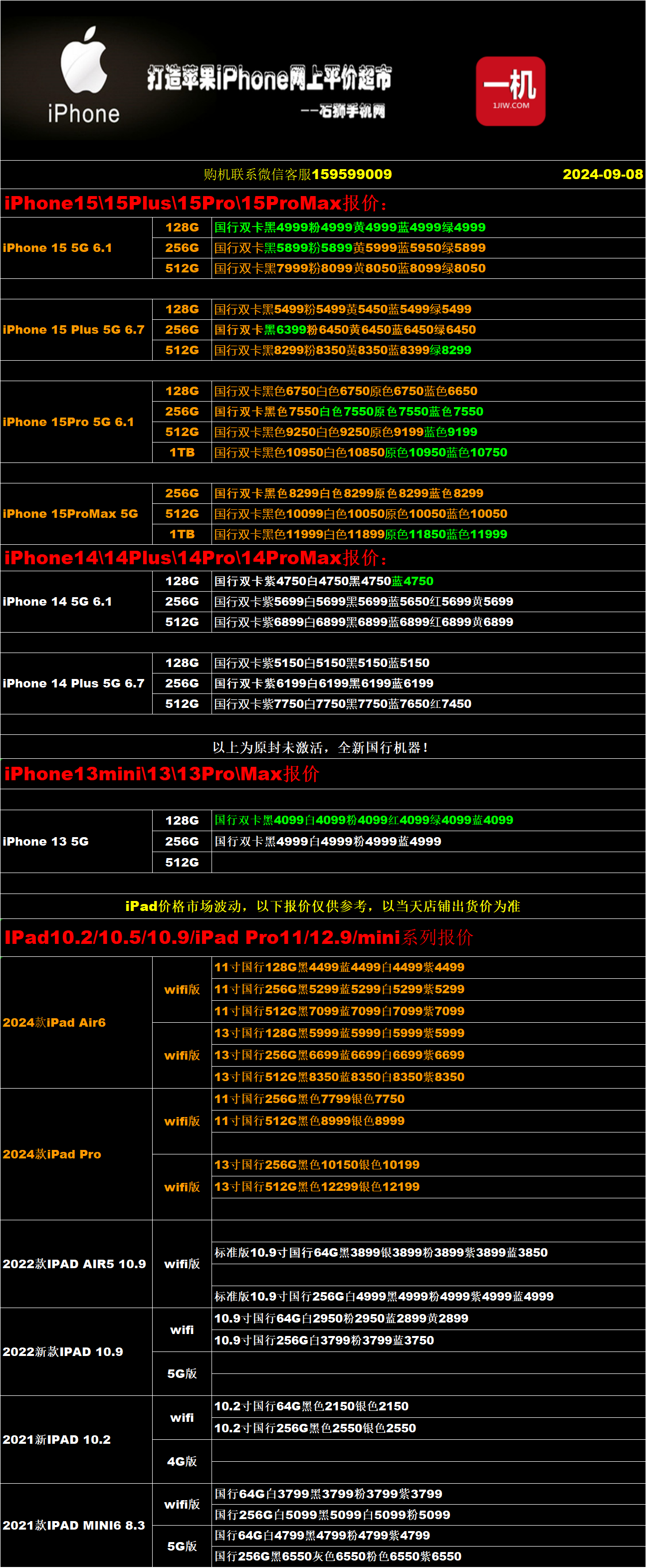Click the 标准版10.9寸国行64G row
The image size is (646, 1568).
coord(428,1253)
